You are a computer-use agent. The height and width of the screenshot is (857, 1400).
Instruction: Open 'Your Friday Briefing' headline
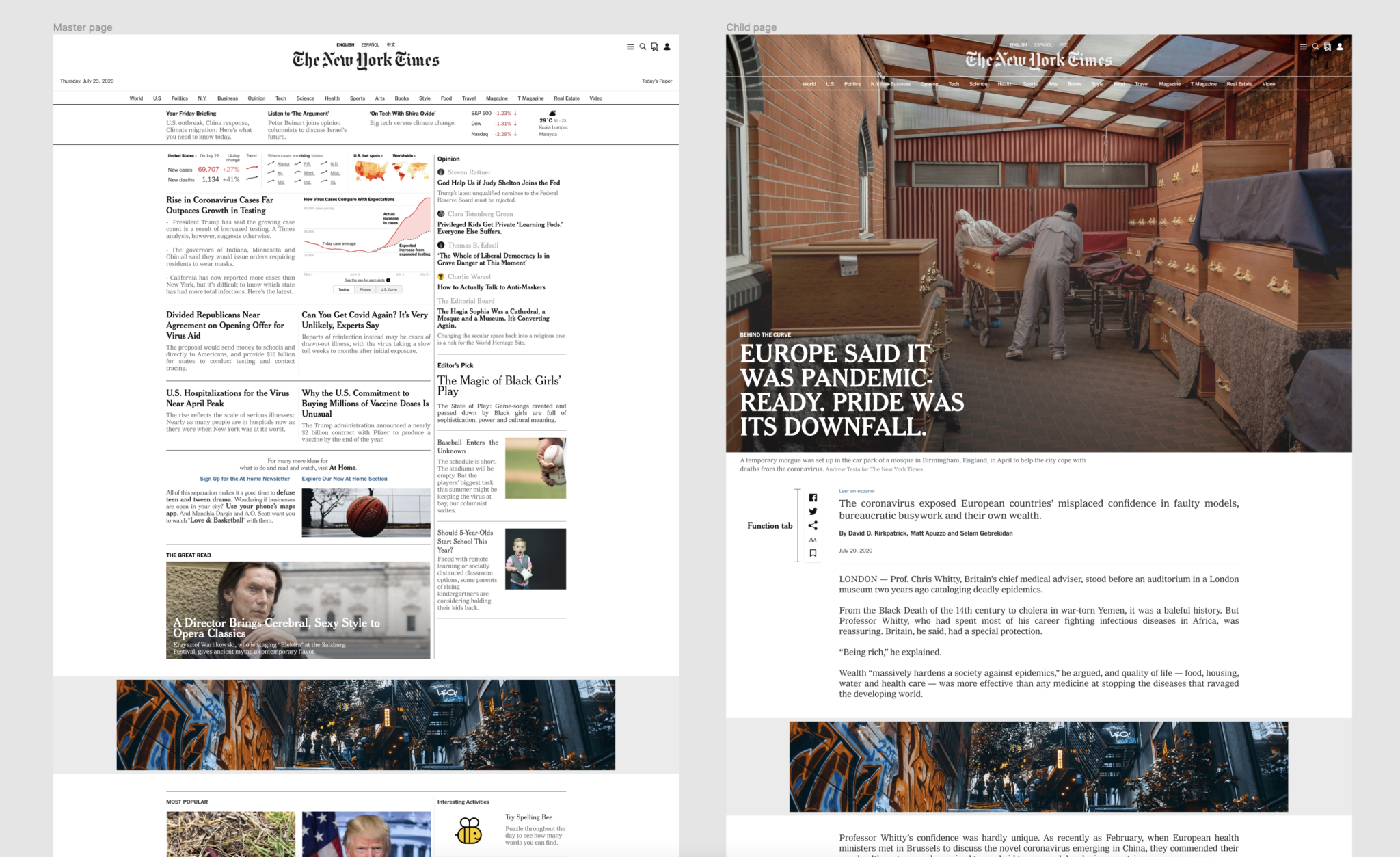191,114
